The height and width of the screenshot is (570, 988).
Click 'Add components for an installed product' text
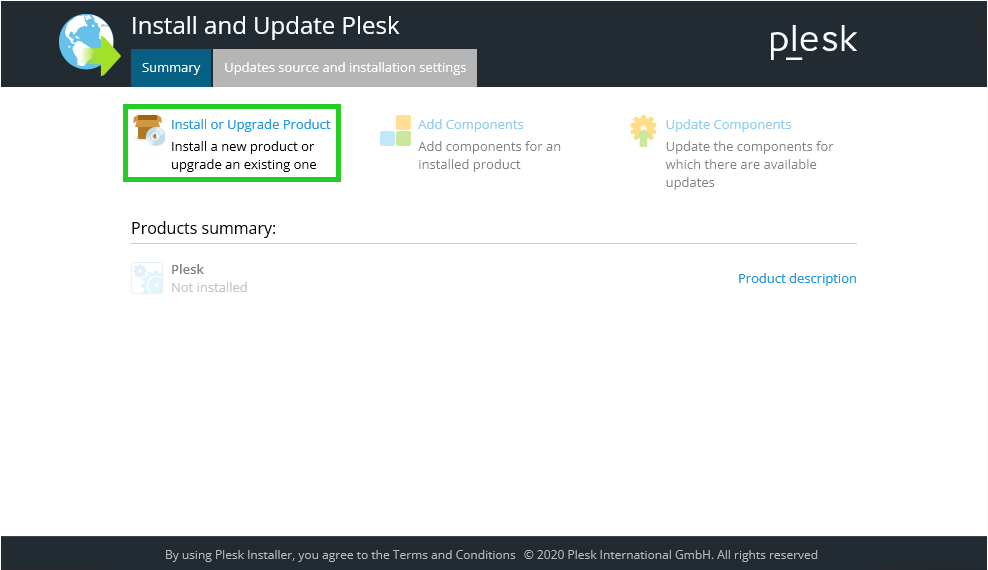[489, 156]
